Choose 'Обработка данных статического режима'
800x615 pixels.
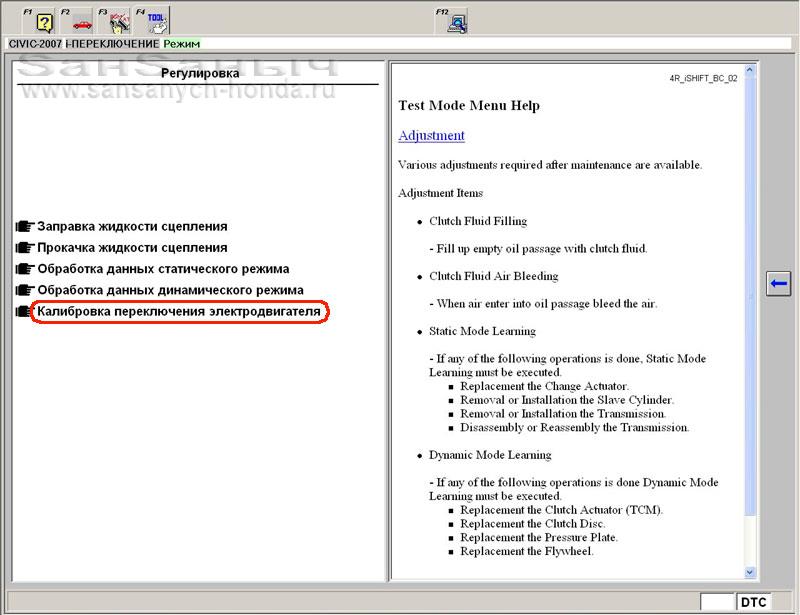pos(163,269)
